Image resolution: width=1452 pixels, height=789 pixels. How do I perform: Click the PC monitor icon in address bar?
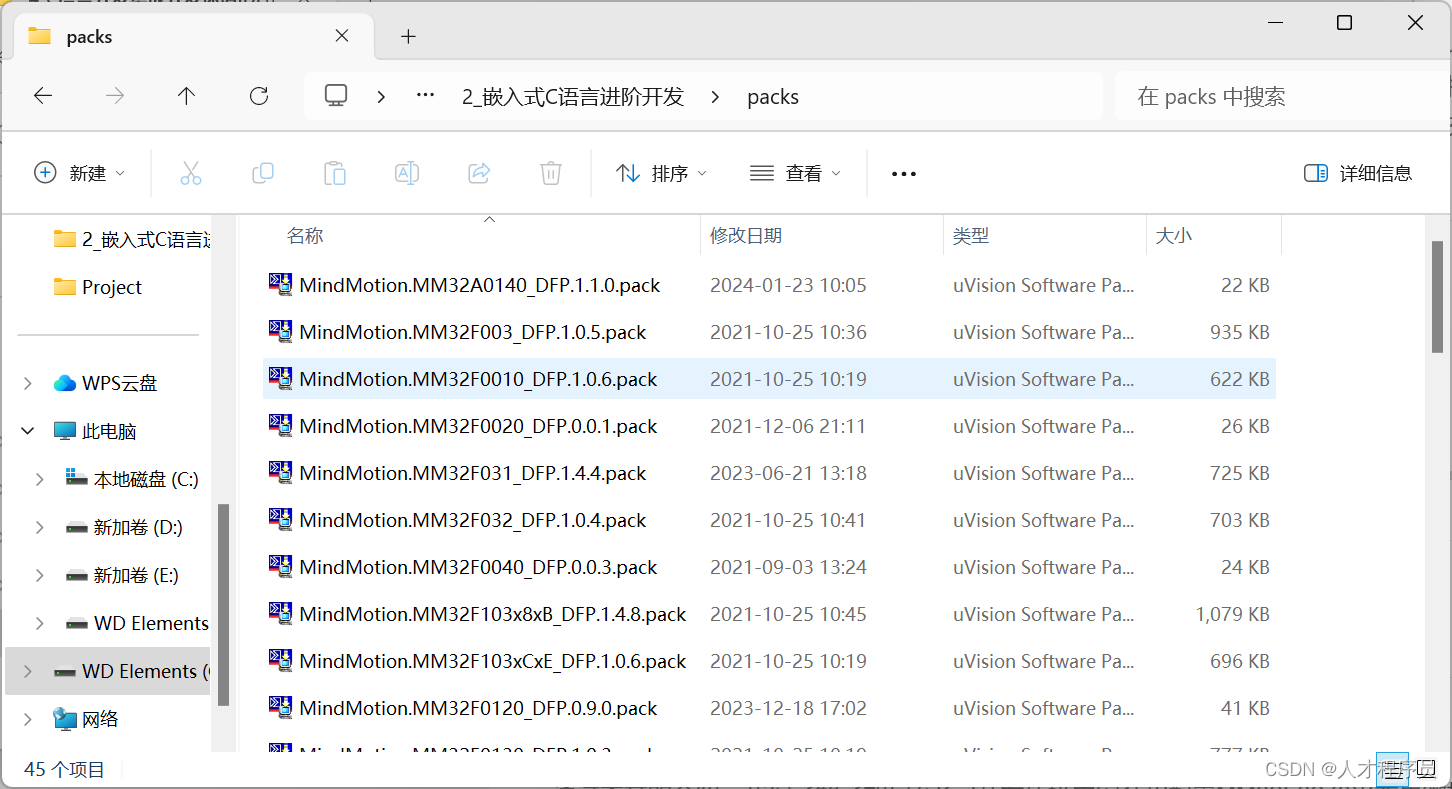pyautogui.click(x=336, y=96)
